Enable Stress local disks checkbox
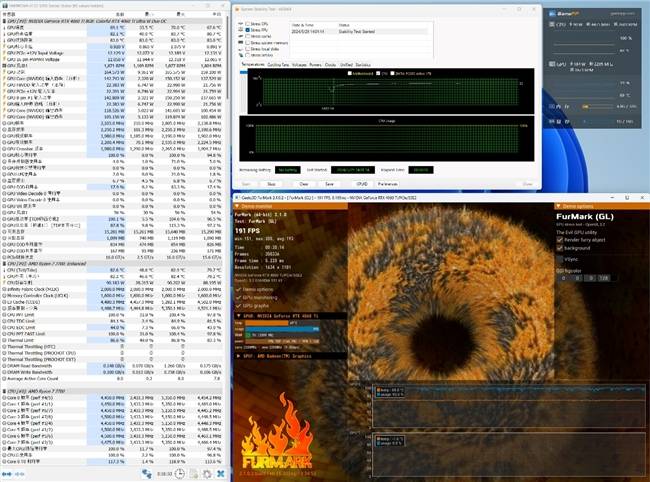This screenshot has width=650, height=482. point(247,48)
